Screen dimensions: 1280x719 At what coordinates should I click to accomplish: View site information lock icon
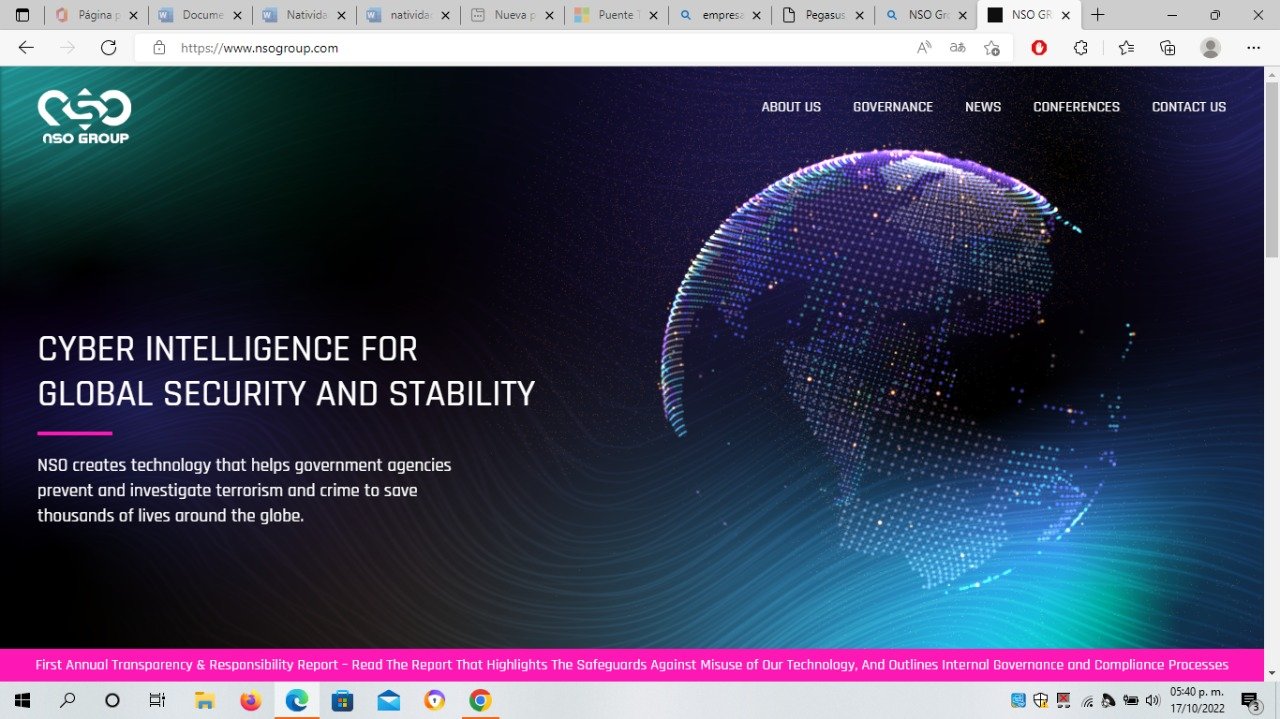[x=158, y=48]
